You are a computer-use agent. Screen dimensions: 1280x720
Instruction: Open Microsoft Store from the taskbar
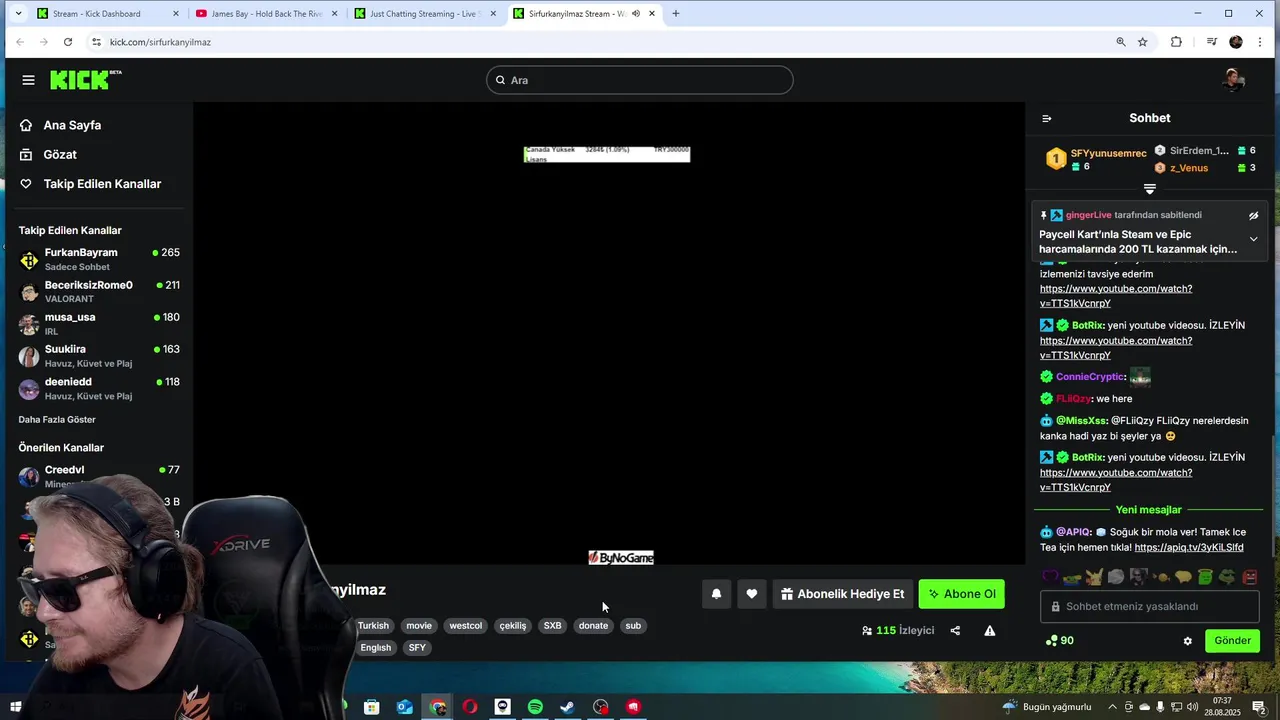371,707
